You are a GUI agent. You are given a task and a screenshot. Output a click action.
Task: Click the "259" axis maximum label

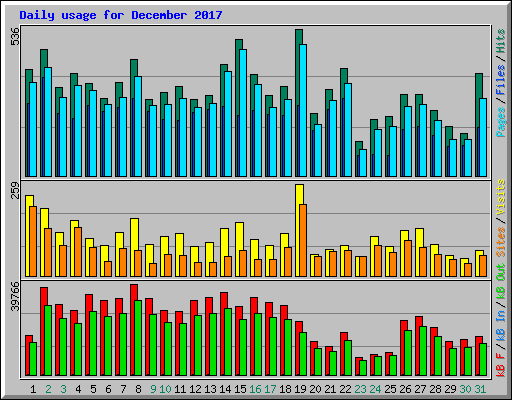[15, 190]
